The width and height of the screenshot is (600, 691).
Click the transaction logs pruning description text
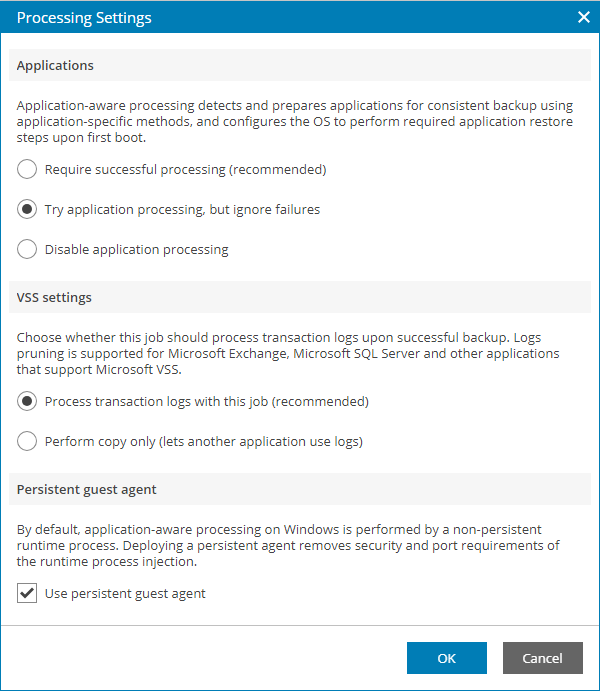[290, 353]
